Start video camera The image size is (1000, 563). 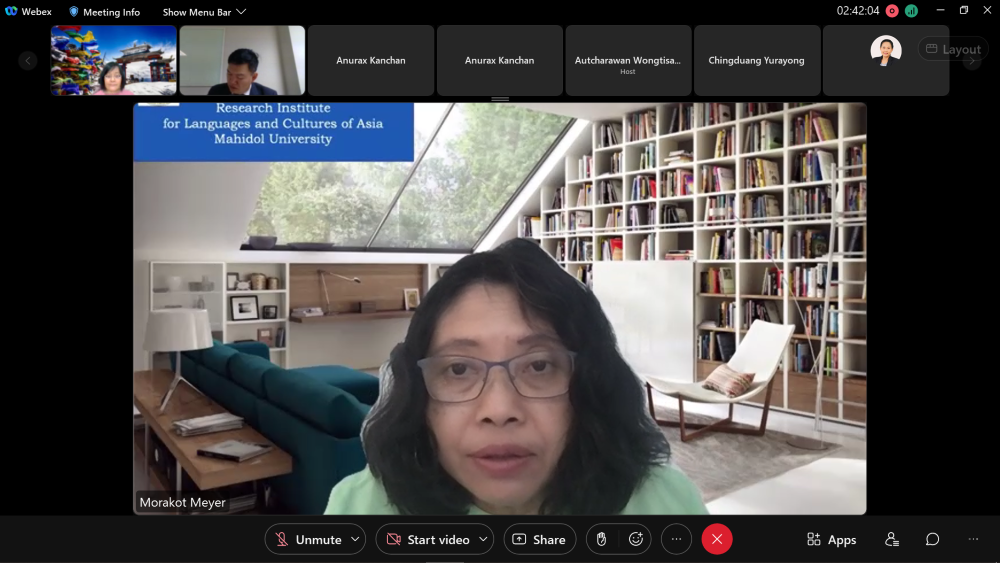pyautogui.click(x=428, y=540)
